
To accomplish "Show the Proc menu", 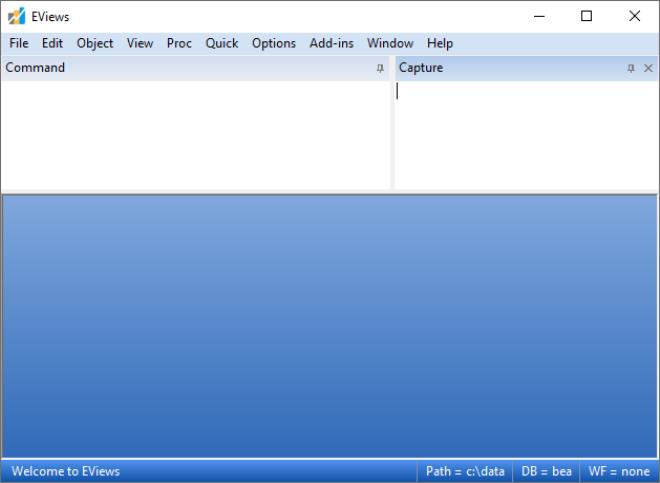I will (179, 43).
